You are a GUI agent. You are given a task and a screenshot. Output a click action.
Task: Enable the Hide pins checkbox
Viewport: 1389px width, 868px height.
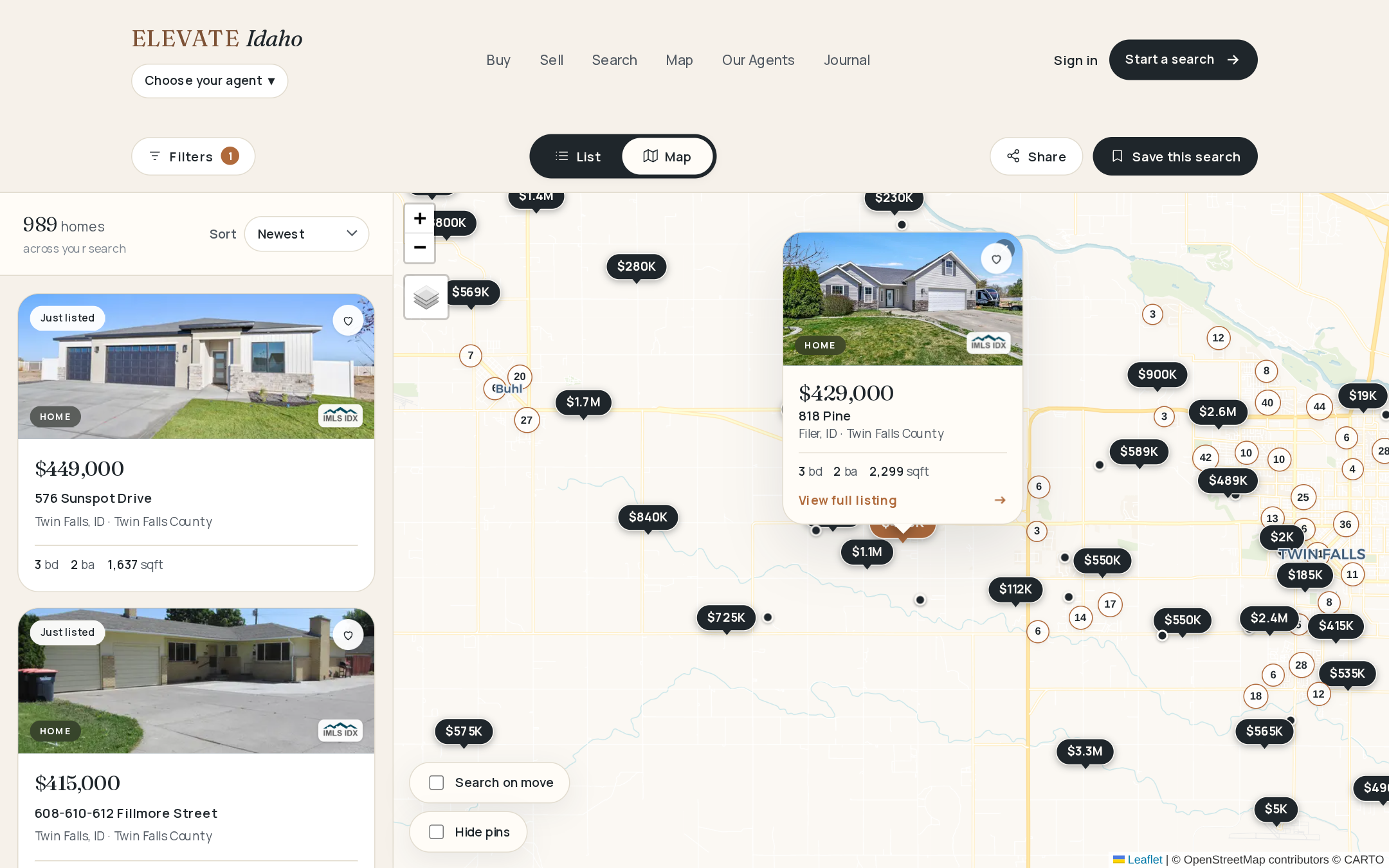437,832
